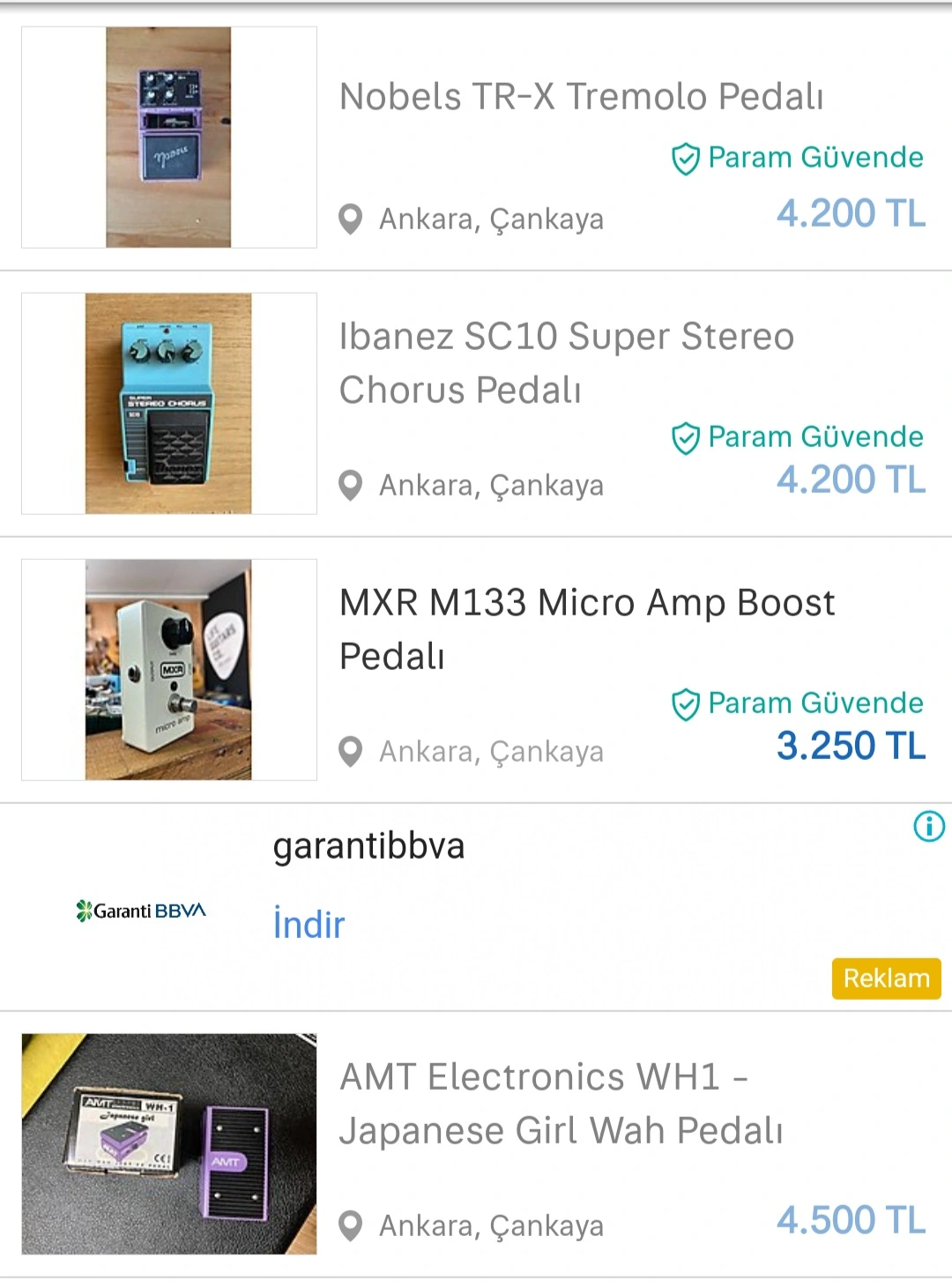Image resolution: width=952 pixels, height=1288 pixels.
Task: View the Nobels tremolo pedal photo
Action: click(168, 138)
